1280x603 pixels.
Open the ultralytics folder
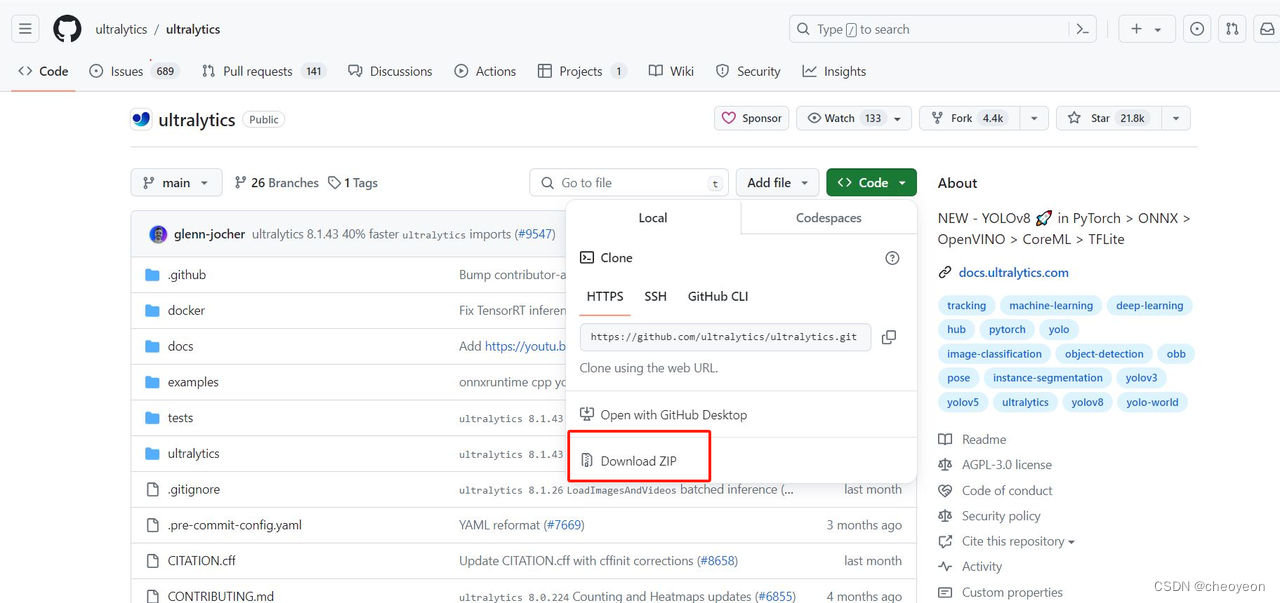pos(193,454)
